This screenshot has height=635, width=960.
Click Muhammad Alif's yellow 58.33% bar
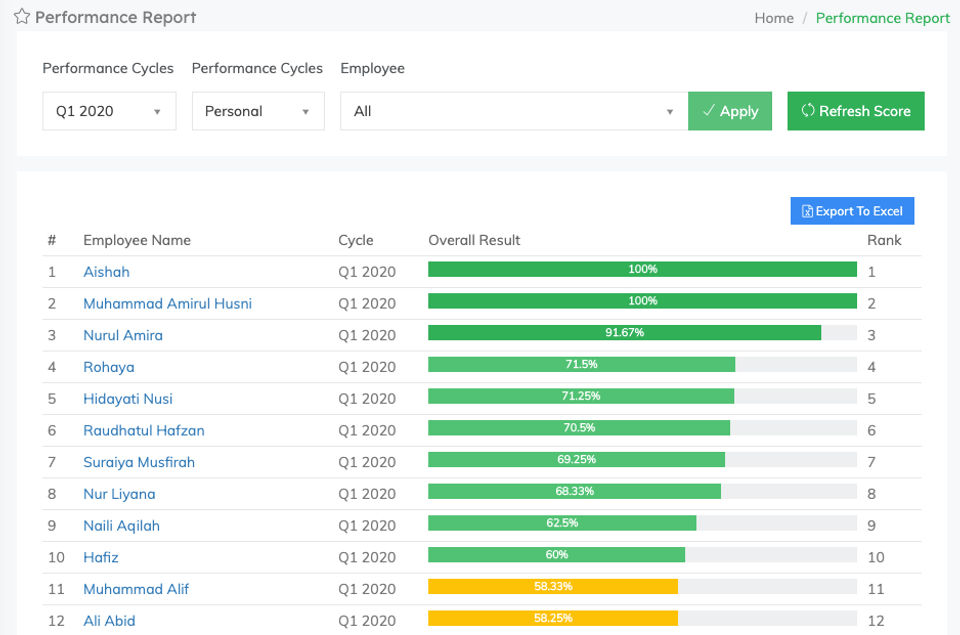tap(553, 587)
